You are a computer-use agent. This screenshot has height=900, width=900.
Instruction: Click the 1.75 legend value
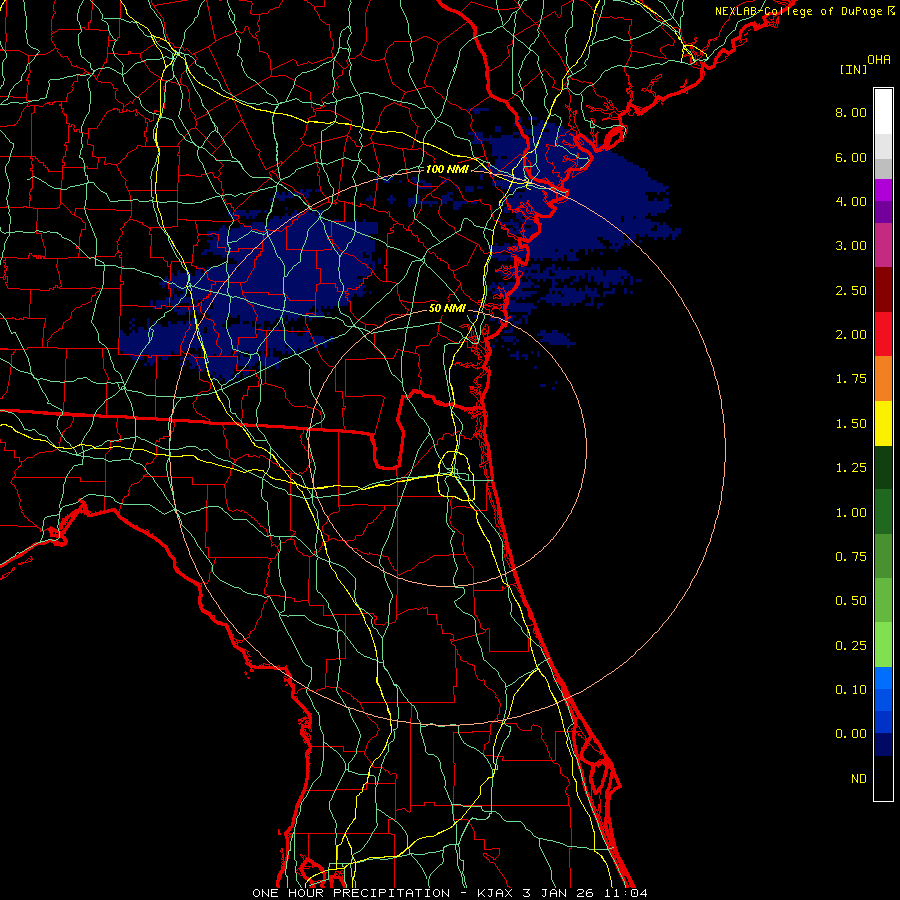(851, 379)
